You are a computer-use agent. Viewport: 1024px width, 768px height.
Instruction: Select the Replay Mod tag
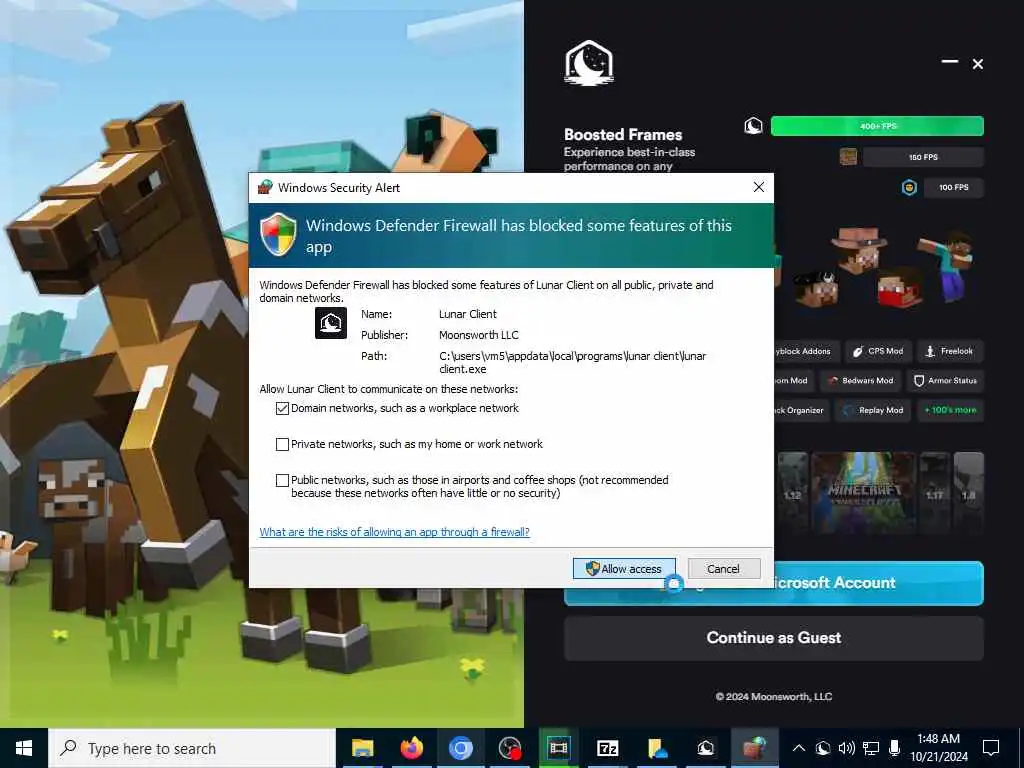pyautogui.click(x=872, y=410)
